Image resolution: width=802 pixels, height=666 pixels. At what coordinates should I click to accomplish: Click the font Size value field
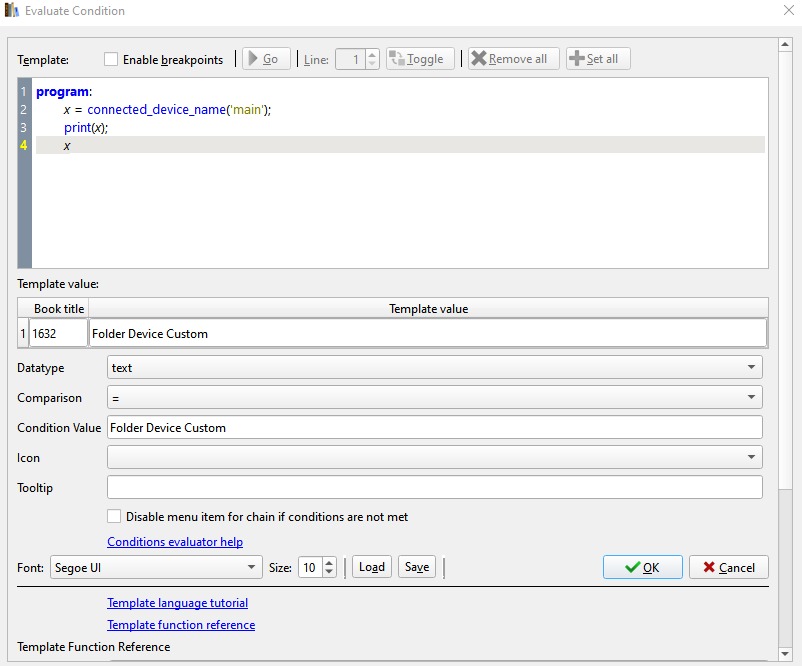(310, 567)
